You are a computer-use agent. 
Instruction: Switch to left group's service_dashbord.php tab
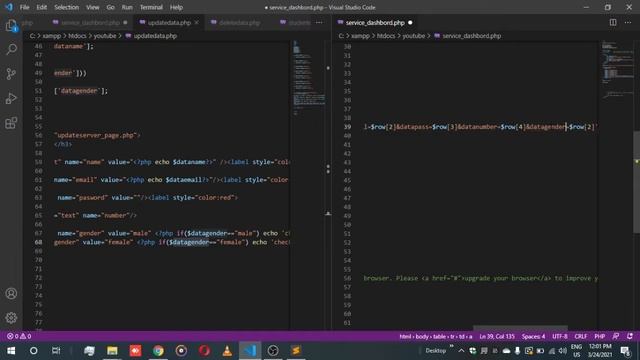pyautogui.click(x=90, y=22)
